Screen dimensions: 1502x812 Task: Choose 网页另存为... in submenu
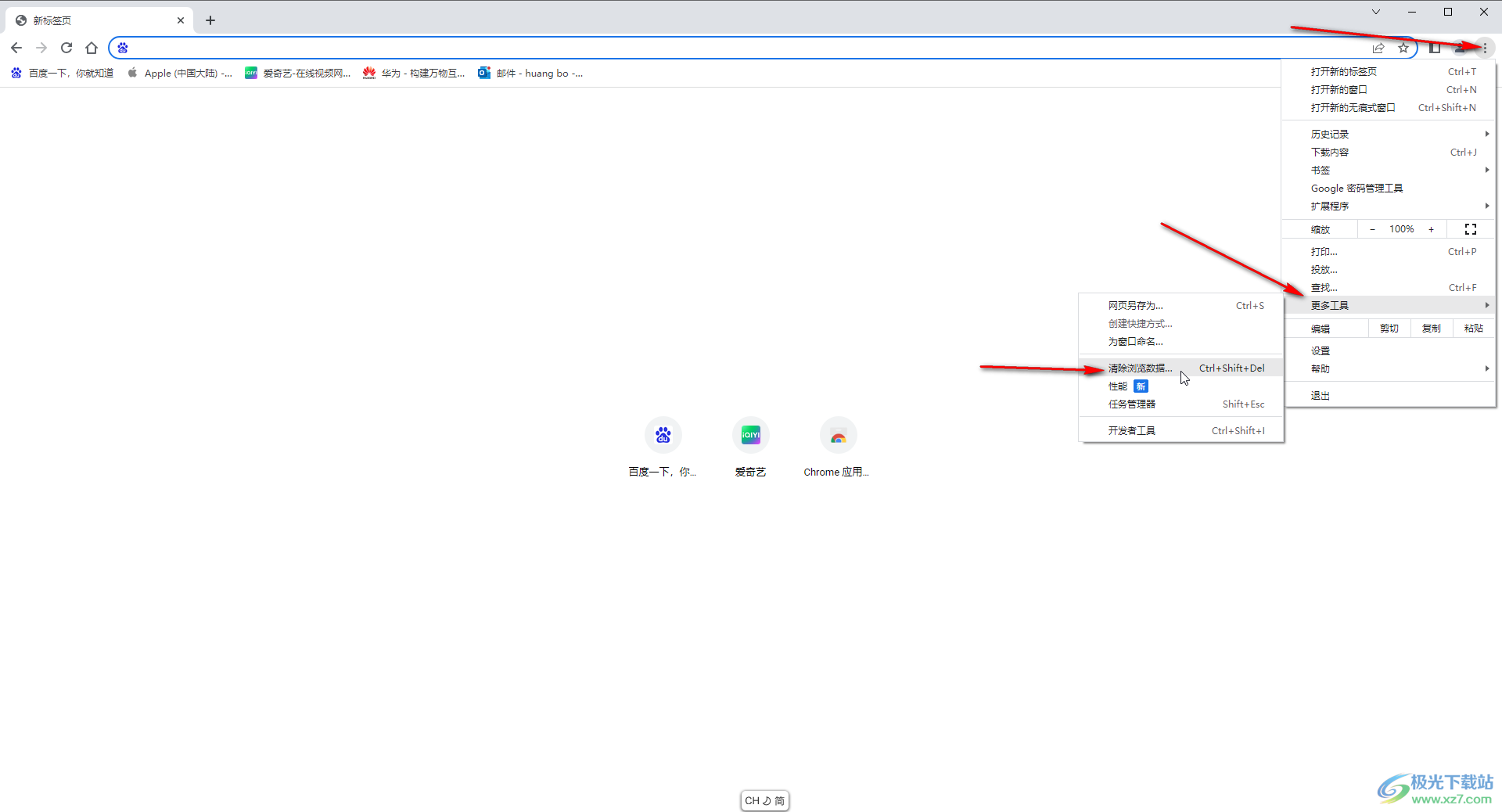coord(1181,305)
